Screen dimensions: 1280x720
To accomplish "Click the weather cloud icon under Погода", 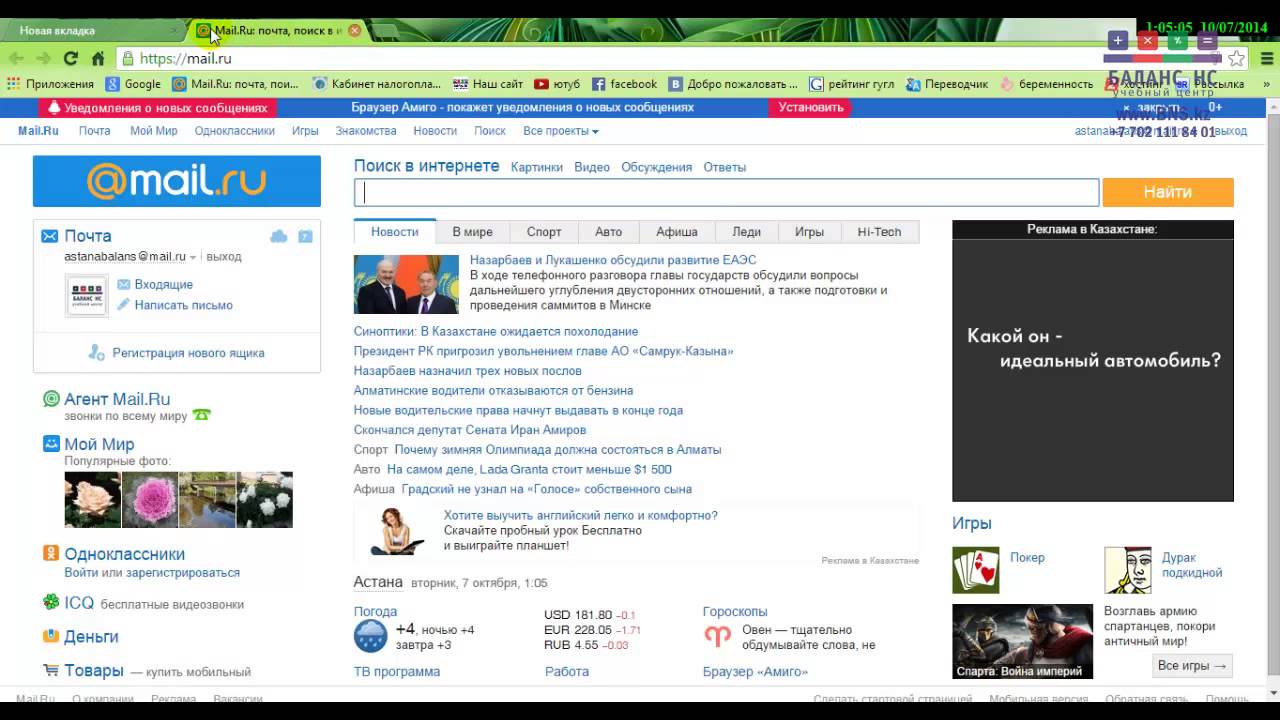I will pos(371,636).
